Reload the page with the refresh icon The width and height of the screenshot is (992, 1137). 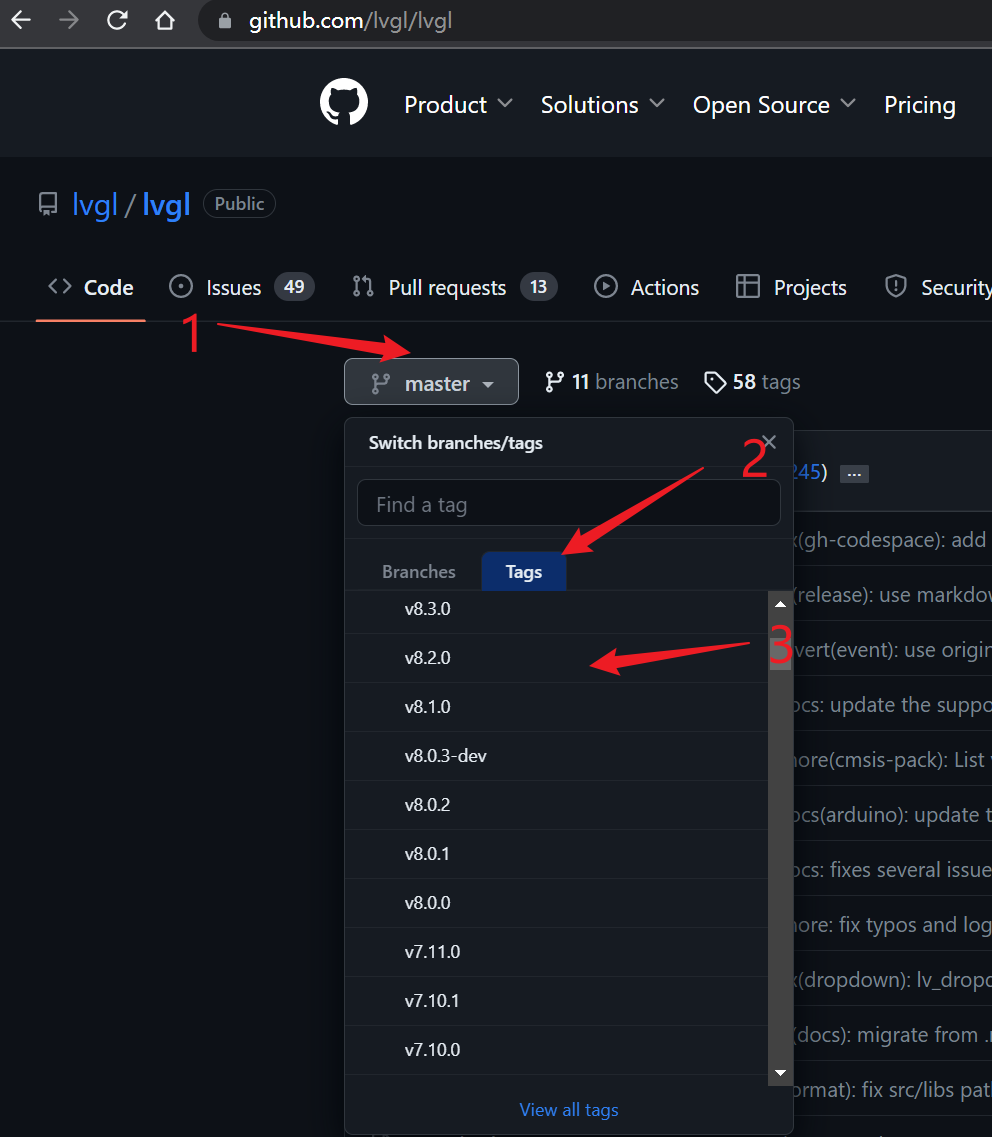click(117, 20)
